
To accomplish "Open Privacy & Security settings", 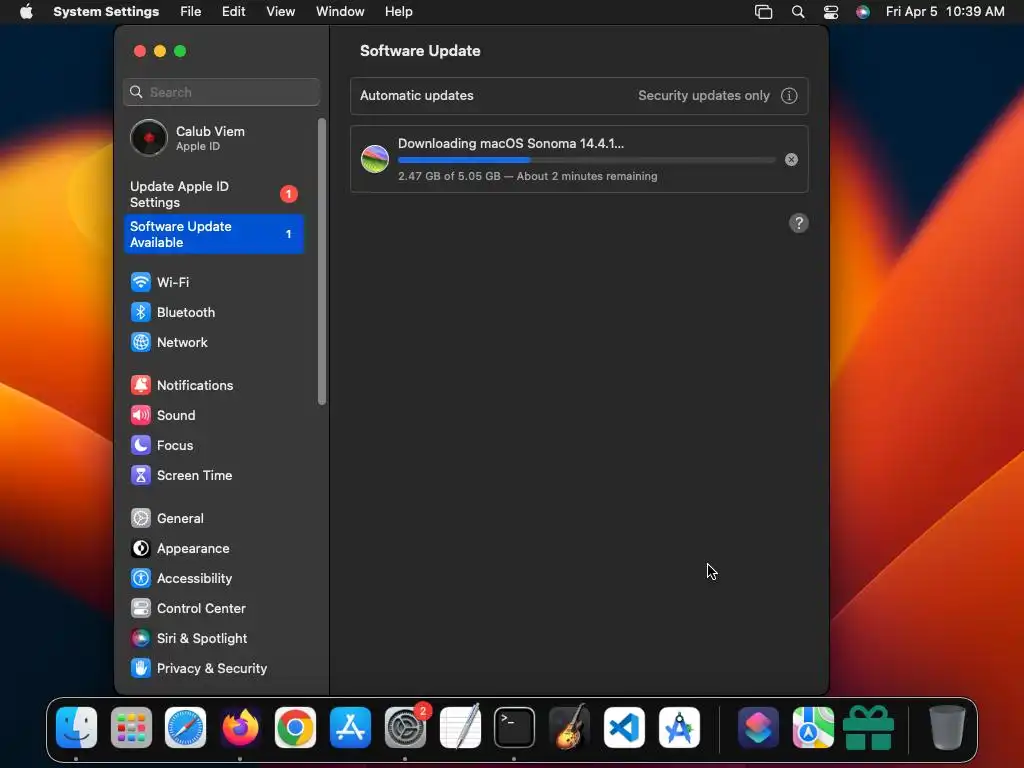I will [x=214, y=669].
